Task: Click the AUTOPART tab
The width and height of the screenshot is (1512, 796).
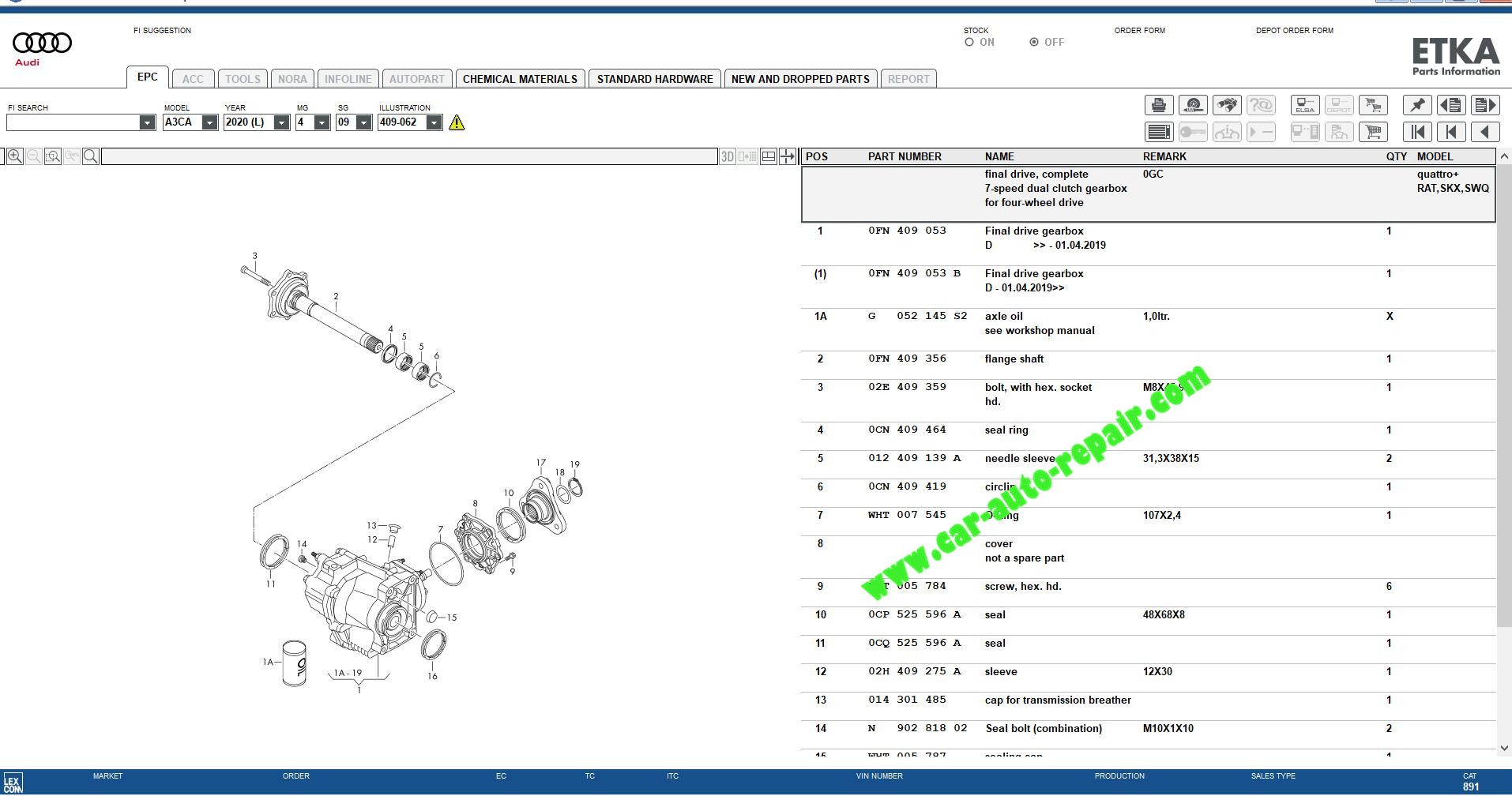Action: point(417,79)
